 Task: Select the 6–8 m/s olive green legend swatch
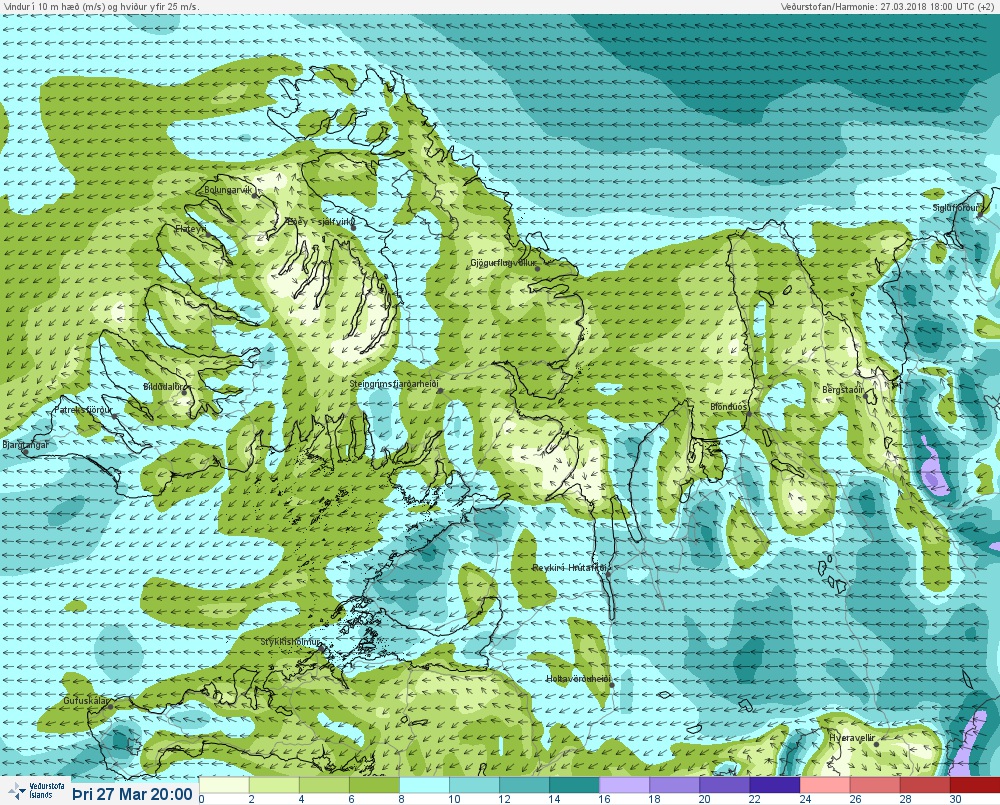point(374,784)
